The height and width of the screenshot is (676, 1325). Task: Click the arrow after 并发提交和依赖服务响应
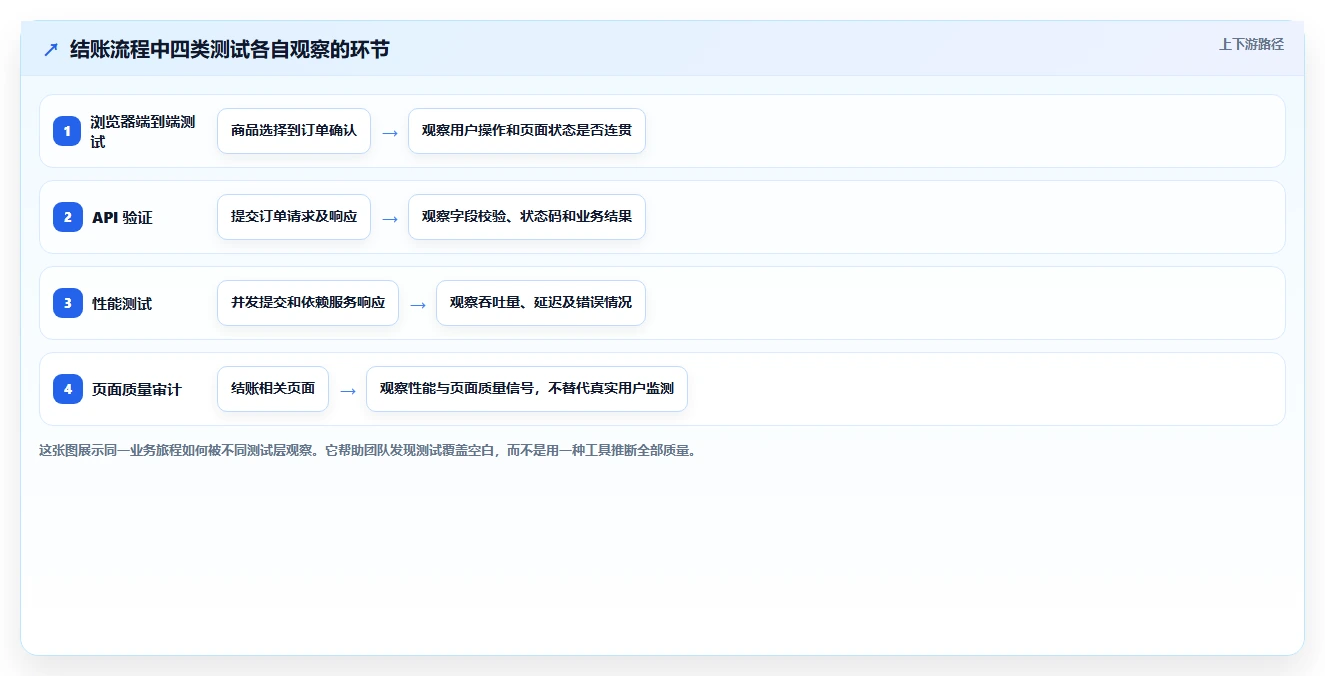pyautogui.click(x=418, y=304)
